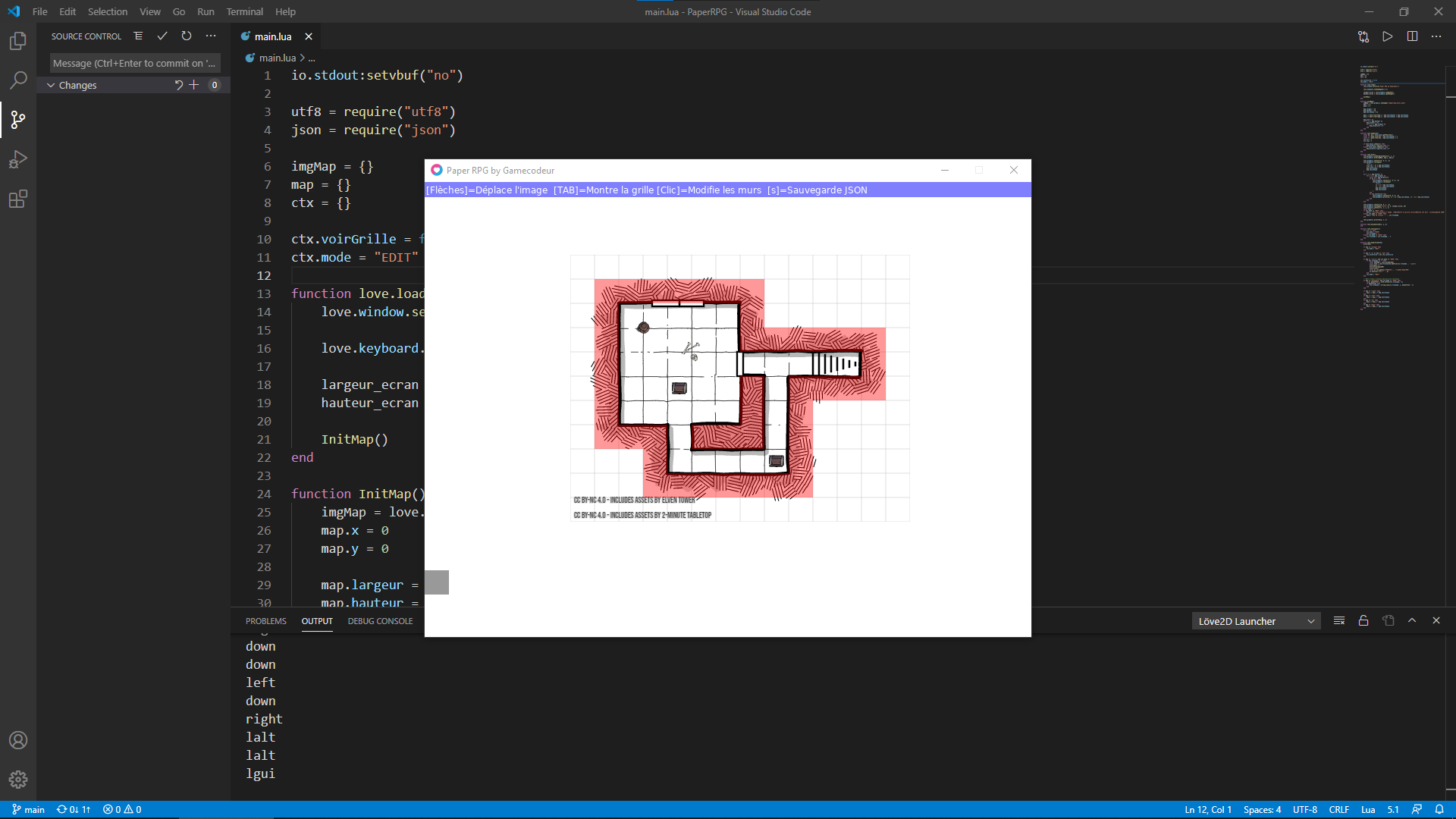Open the Löve2D Launcher output channel dropdown
This screenshot has width=1456, height=819.
tap(1255, 620)
